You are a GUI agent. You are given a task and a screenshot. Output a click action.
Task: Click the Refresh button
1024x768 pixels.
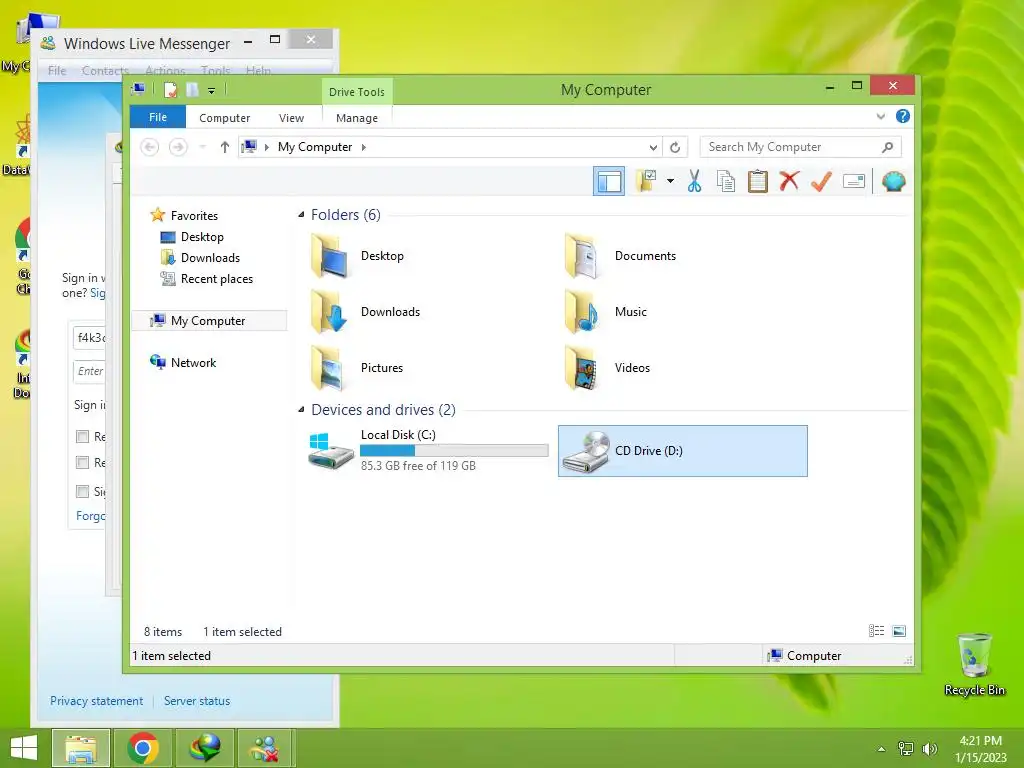pyautogui.click(x=675, y=148)
